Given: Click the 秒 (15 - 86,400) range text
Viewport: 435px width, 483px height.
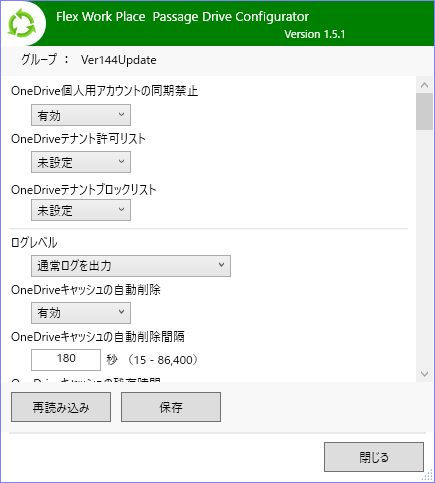Looking at the screenshot, I should point(153,360).
